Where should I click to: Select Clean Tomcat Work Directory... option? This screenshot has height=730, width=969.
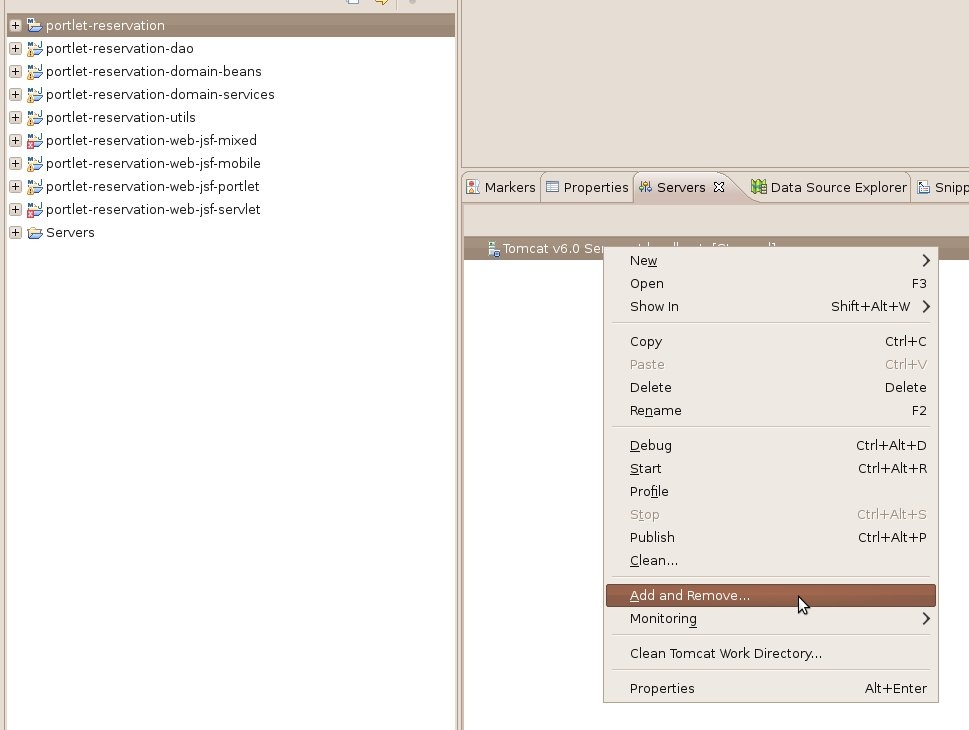pyautogui.click(x=726, y=654)
